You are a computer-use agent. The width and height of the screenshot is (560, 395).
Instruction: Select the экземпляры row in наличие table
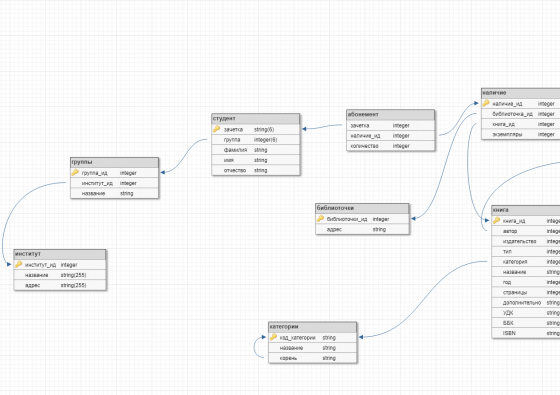point(521,135)
